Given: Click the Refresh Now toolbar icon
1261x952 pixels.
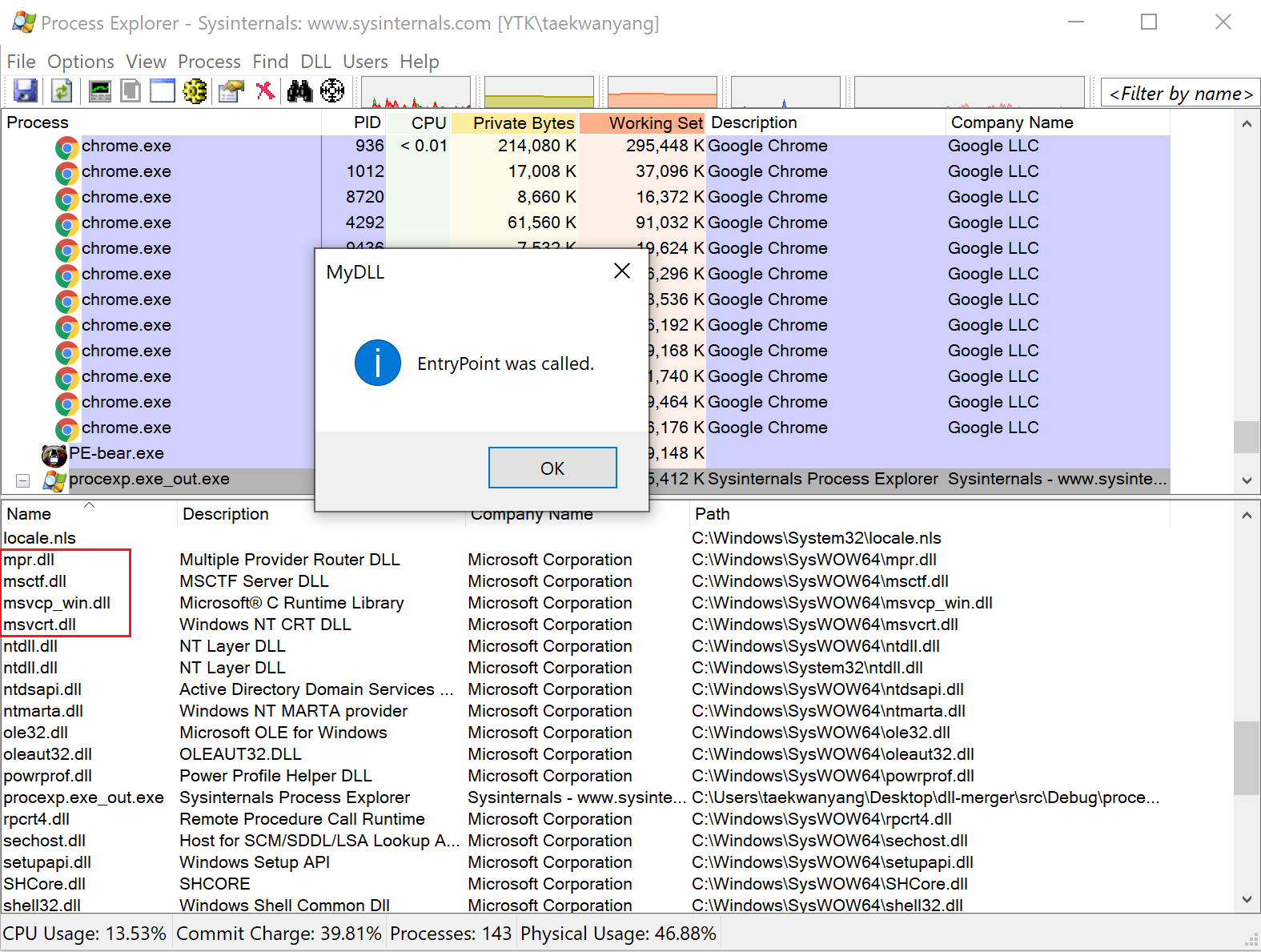Looking at the screenshot, I should click(x=62, y=91).
